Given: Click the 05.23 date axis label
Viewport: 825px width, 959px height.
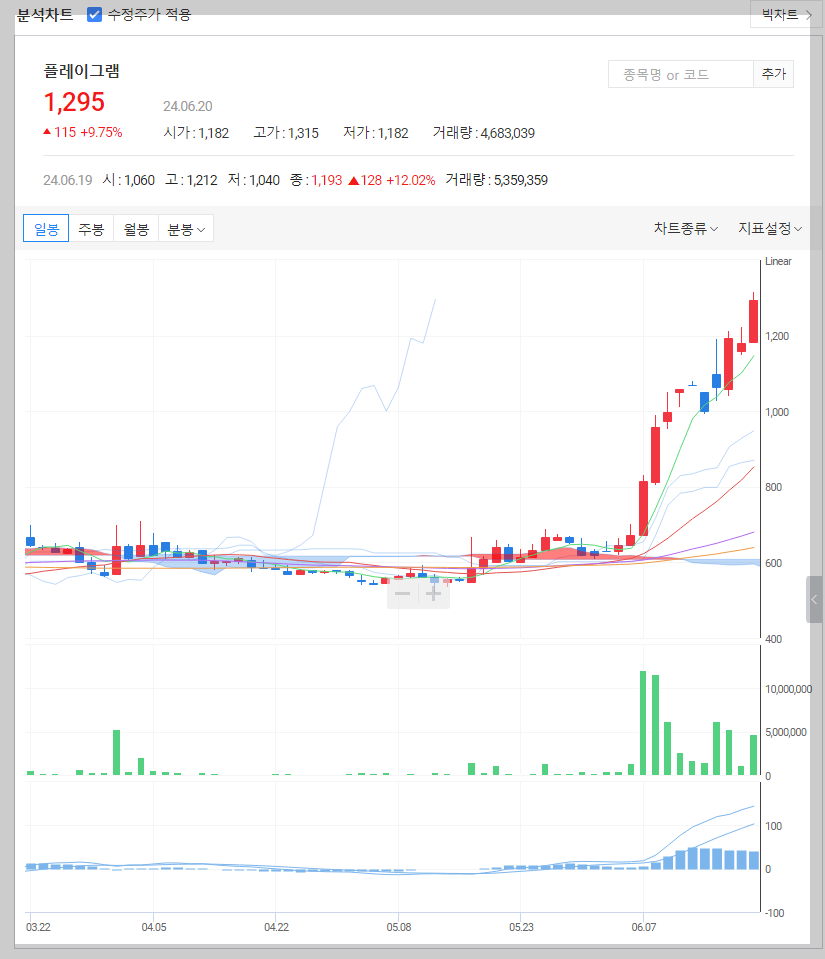Looking at the screenshot, I should [521, 927].
